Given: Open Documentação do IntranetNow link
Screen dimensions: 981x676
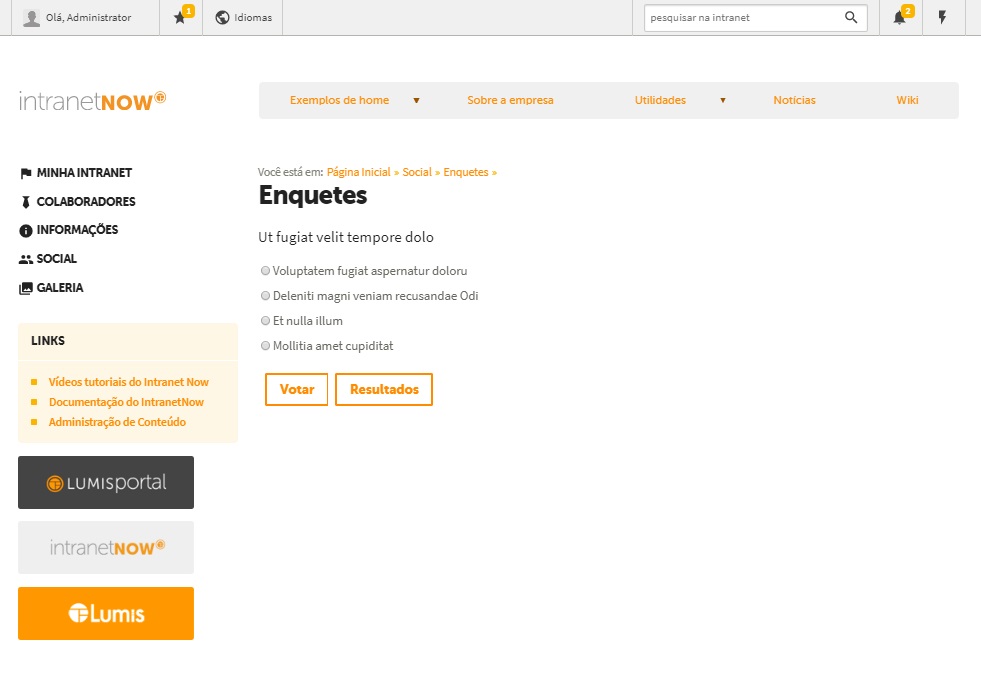Looking at the screenshot, I should [126, 402].
